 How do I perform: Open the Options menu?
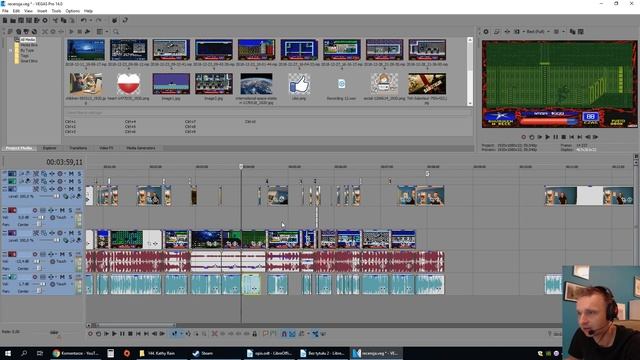(x=73, y=11)
